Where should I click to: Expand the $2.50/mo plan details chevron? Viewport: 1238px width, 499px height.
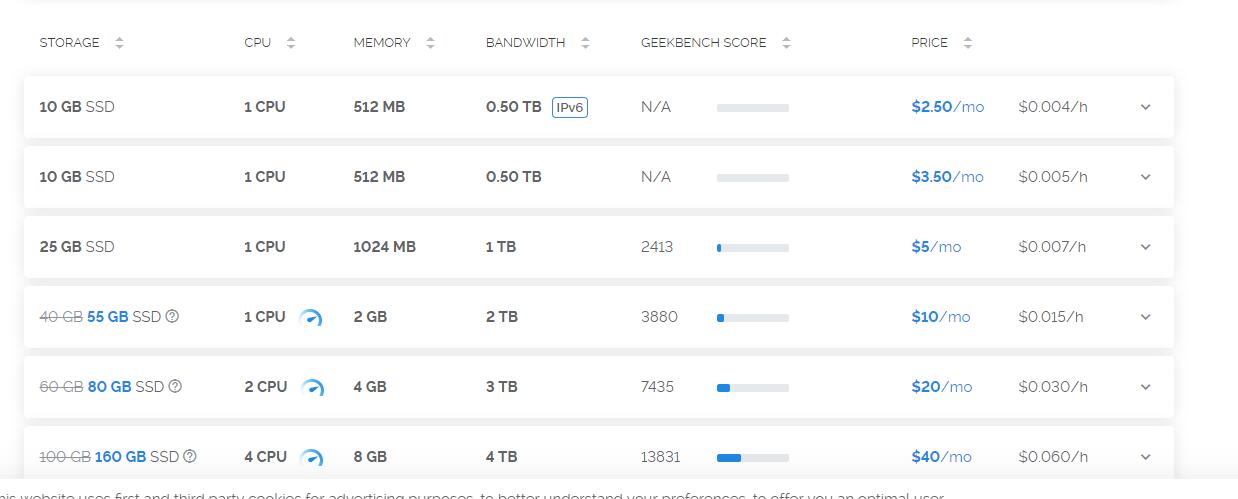(1146, 107)
